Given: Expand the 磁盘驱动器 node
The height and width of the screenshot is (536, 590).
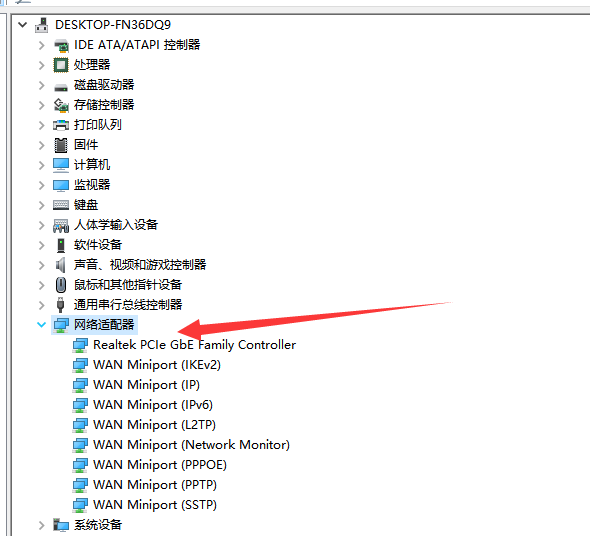Looking at the screenshot, I should tap(41, 85).
